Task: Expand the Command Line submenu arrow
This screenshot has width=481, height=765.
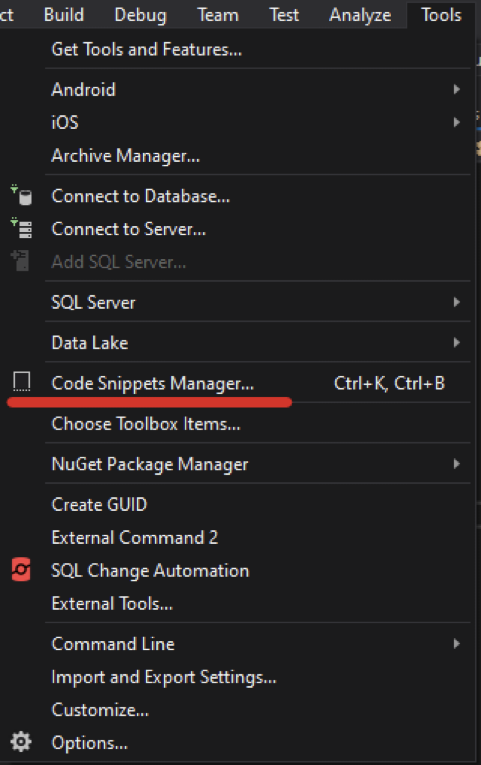Action: (x=456, y=644)
